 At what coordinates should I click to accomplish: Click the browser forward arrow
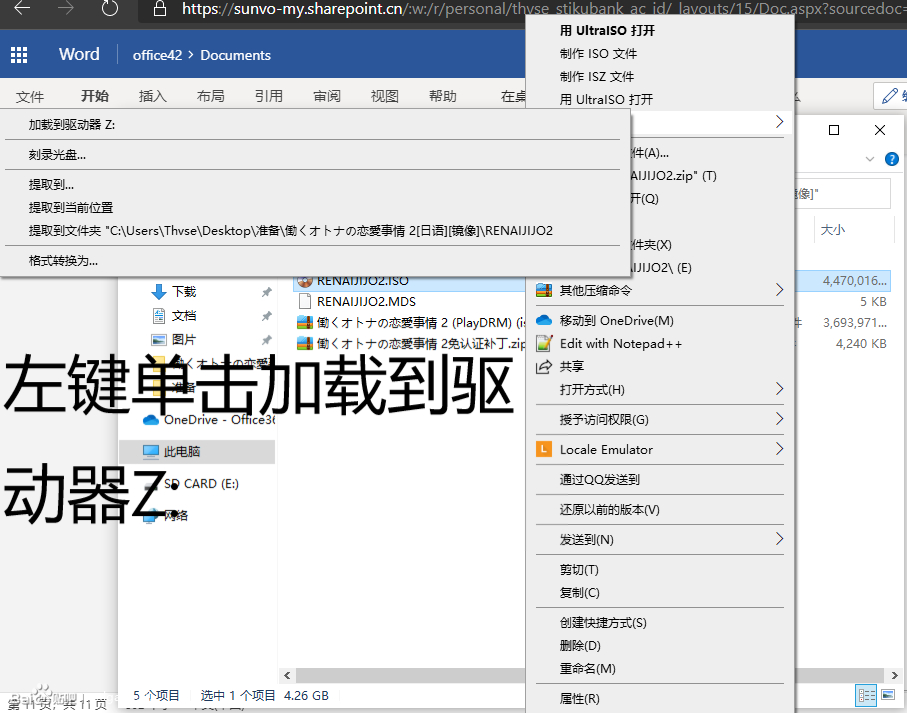[66, 8]
